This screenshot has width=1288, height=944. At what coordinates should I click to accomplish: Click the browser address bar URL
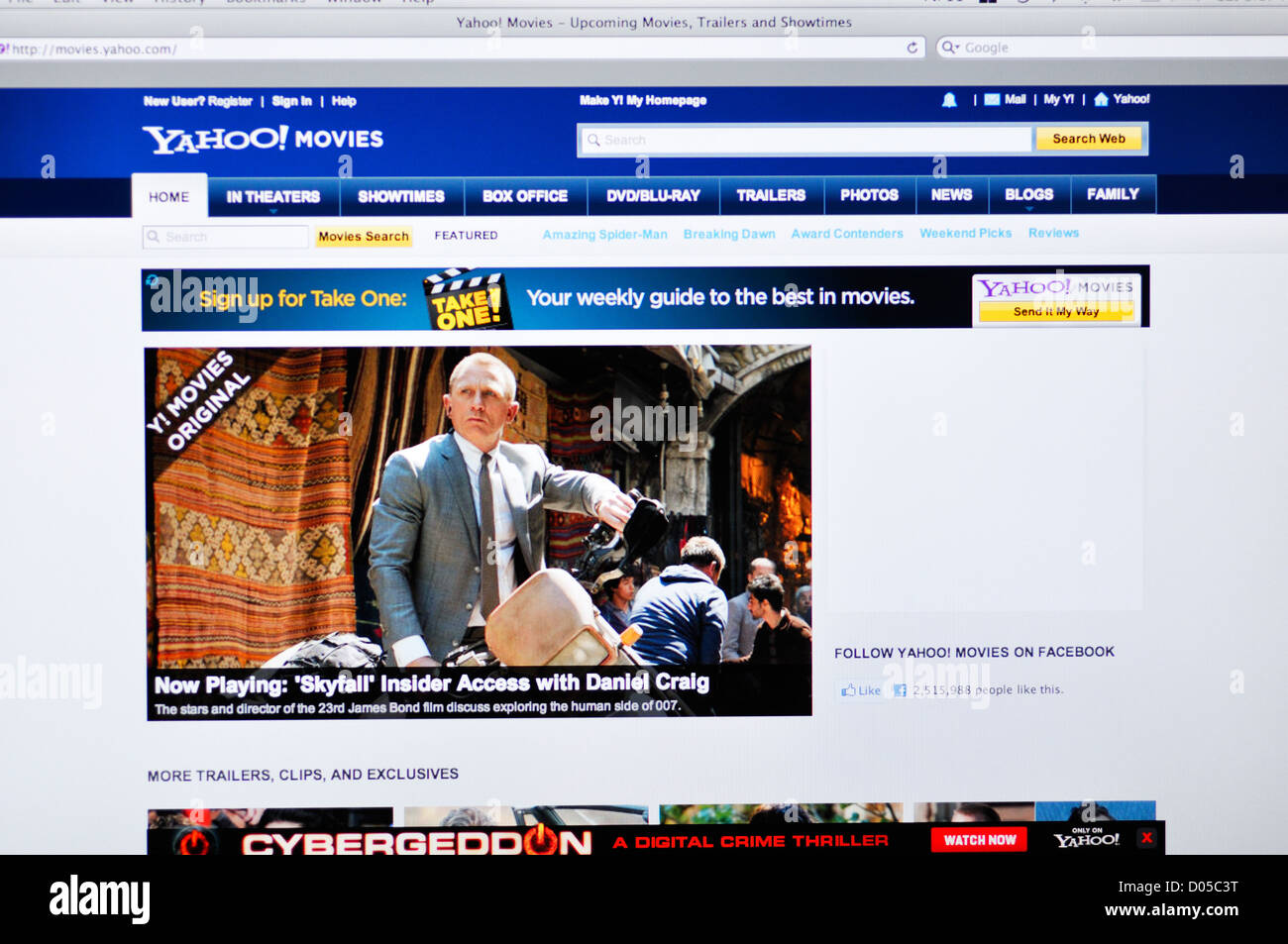(x=94, y=49)
